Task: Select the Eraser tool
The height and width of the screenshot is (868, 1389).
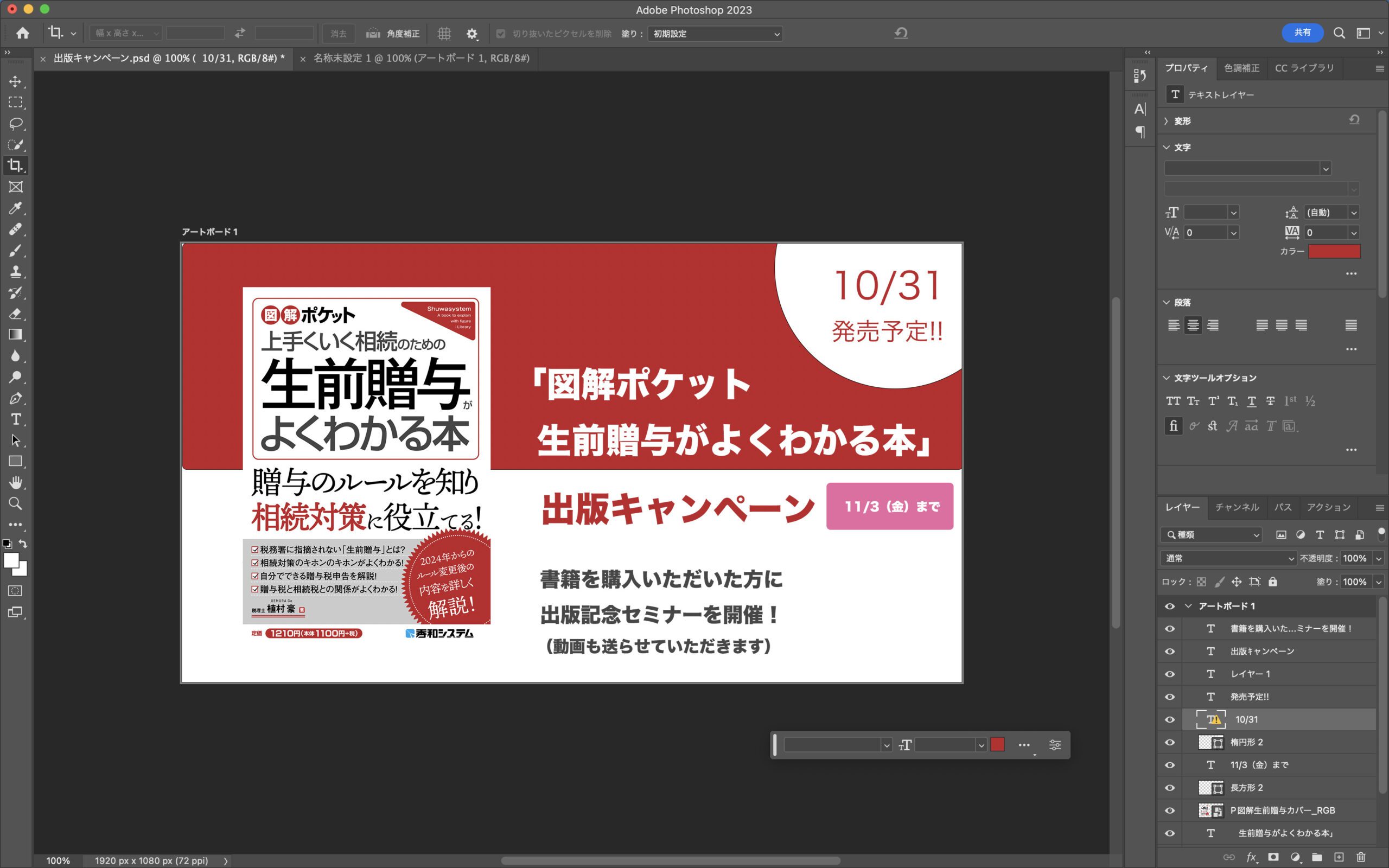Action: [16, 314]
